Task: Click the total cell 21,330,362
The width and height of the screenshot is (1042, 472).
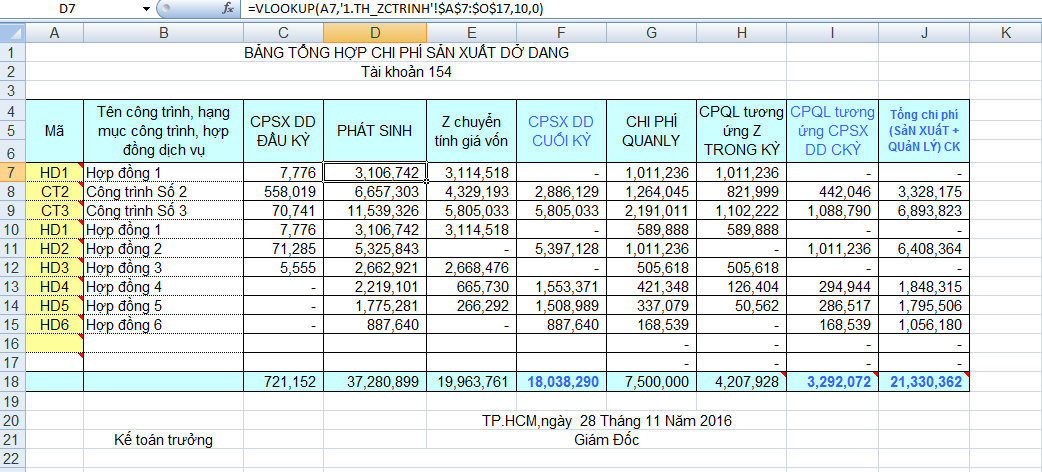Action: (923, 381)
